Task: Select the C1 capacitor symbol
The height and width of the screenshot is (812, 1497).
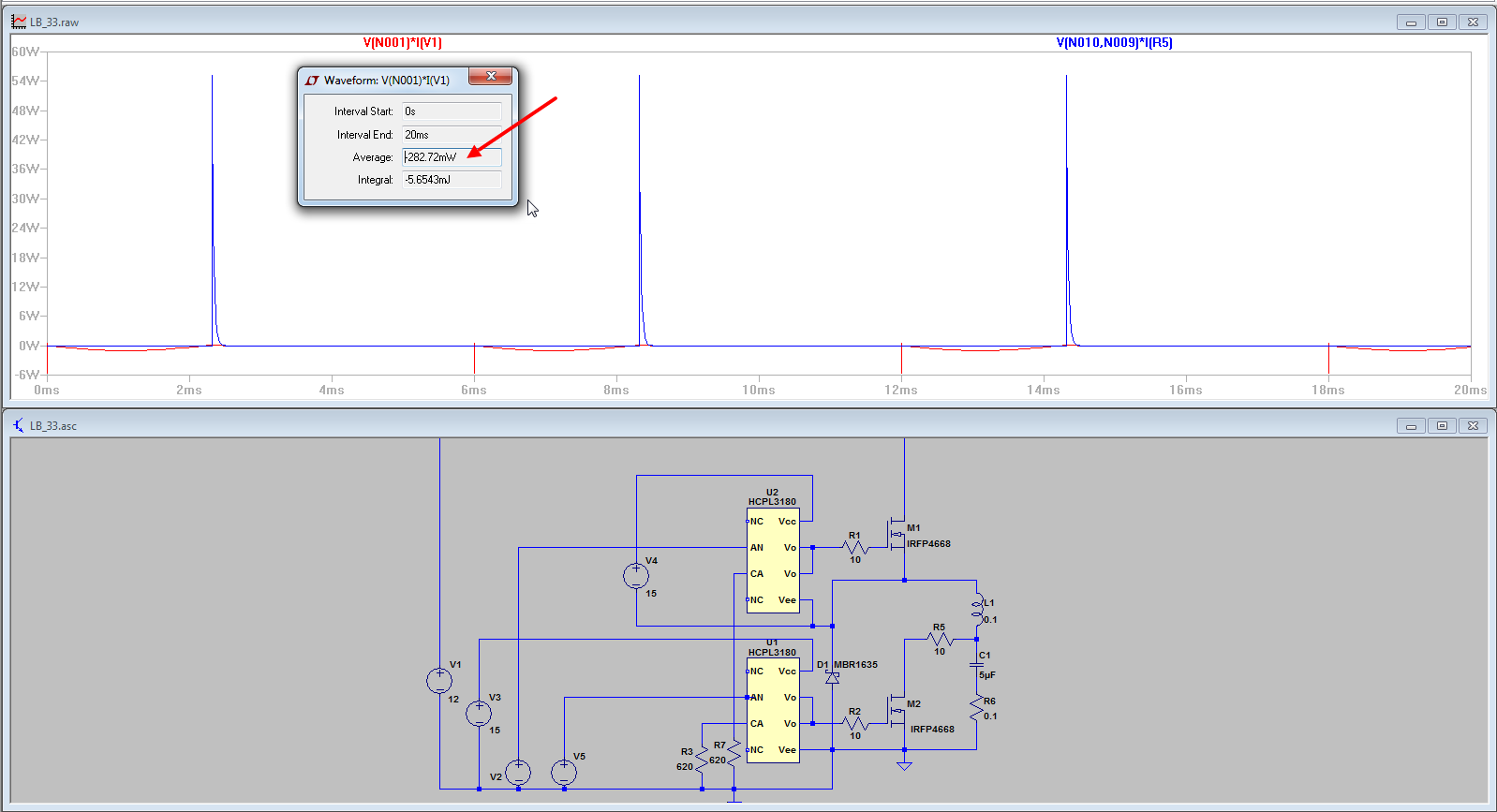Action: pyautogui.click(x=976, y=665)
